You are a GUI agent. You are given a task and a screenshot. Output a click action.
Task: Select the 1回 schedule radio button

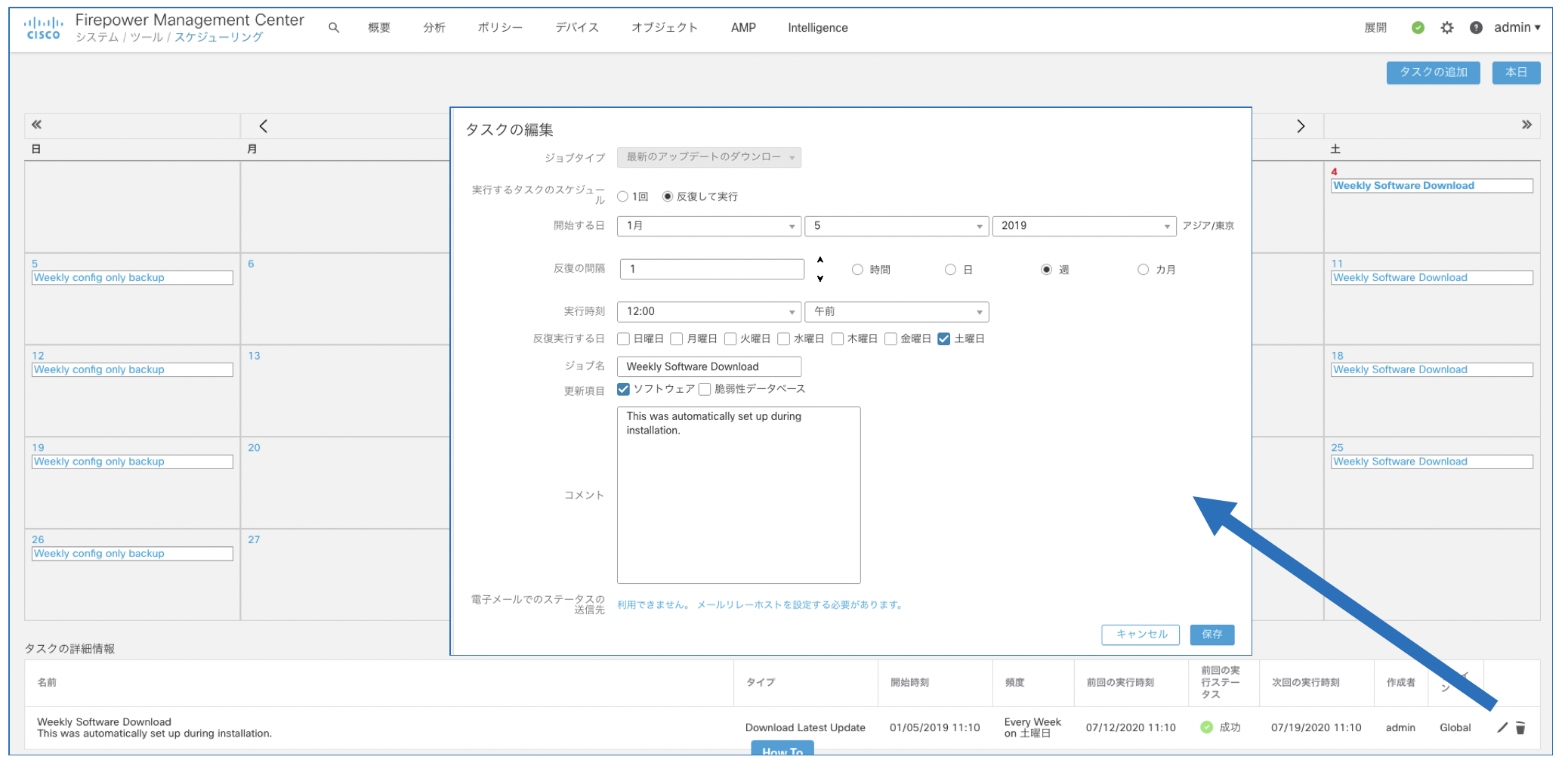(x=622, y=196)
